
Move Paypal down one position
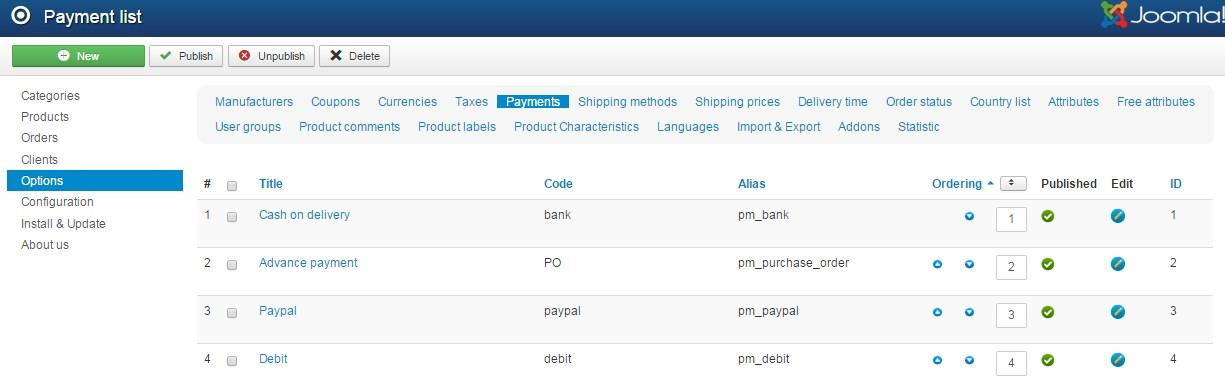click(969, 312)
